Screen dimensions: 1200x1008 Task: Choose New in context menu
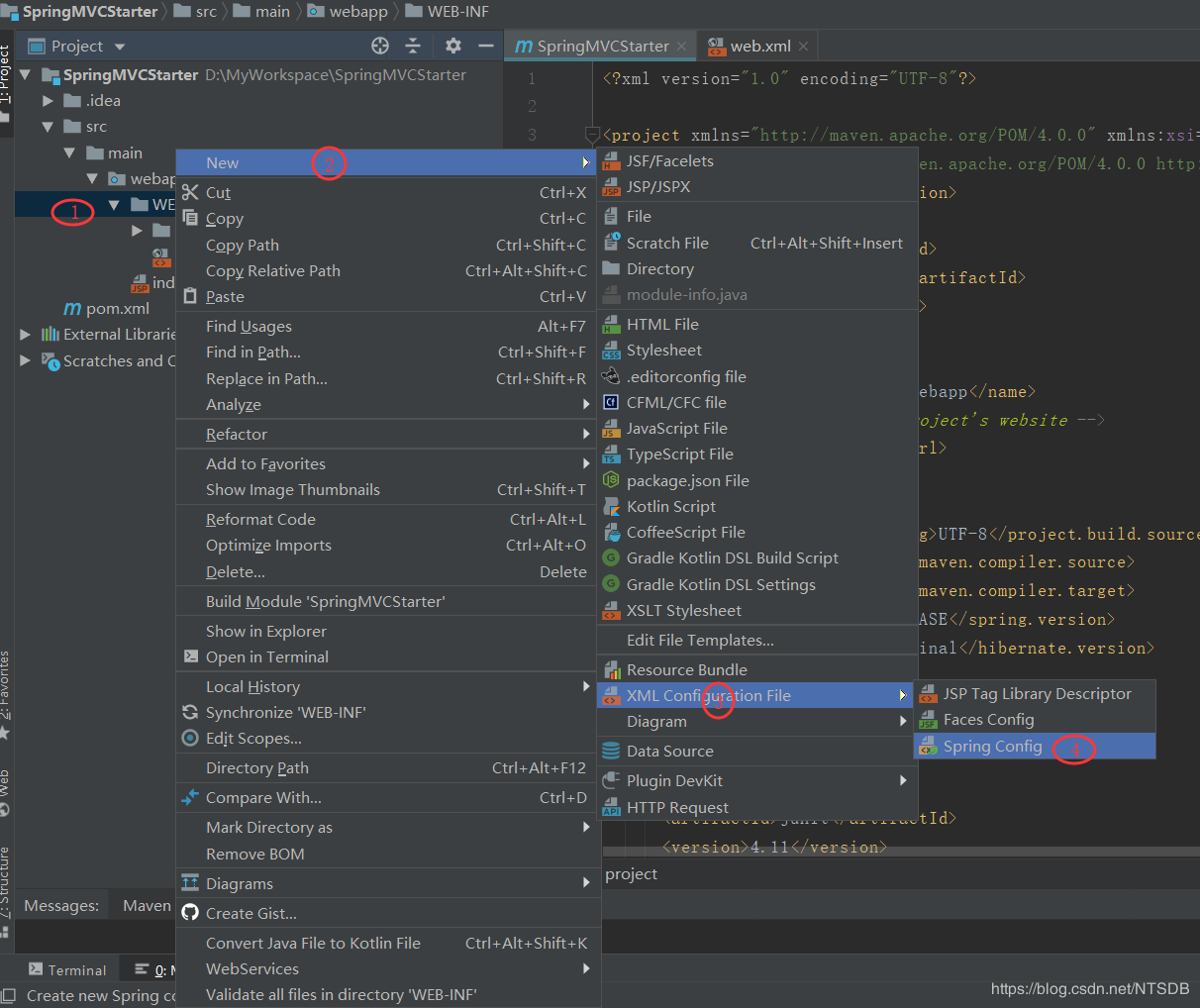[x=387, y=162]
